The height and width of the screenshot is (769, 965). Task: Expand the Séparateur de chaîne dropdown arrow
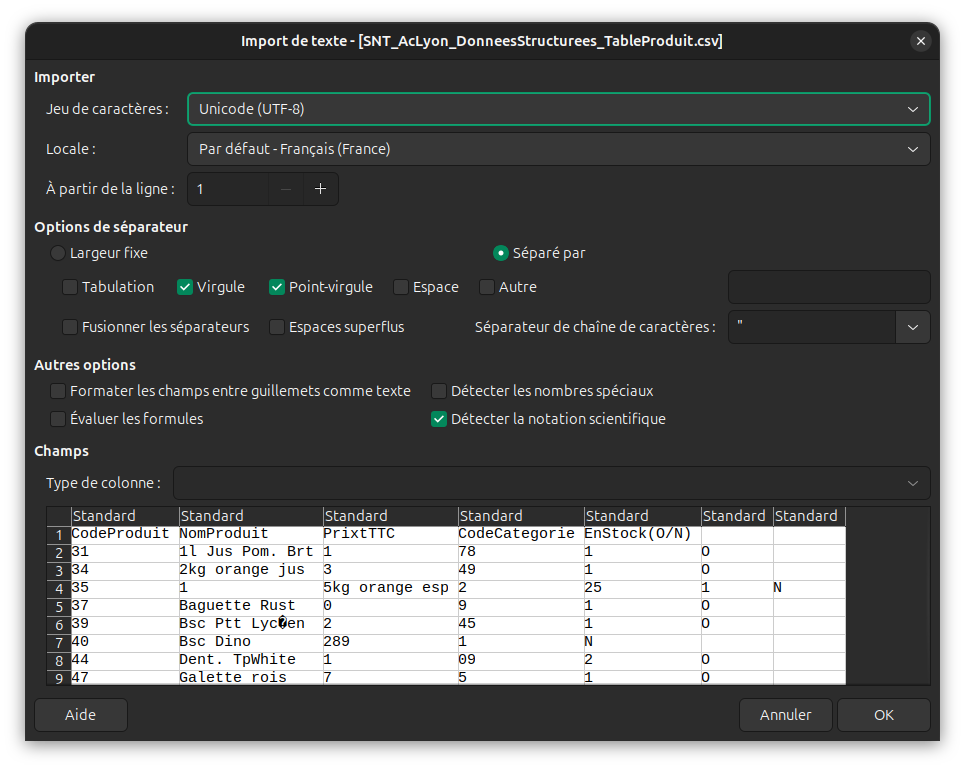point(912,327)
